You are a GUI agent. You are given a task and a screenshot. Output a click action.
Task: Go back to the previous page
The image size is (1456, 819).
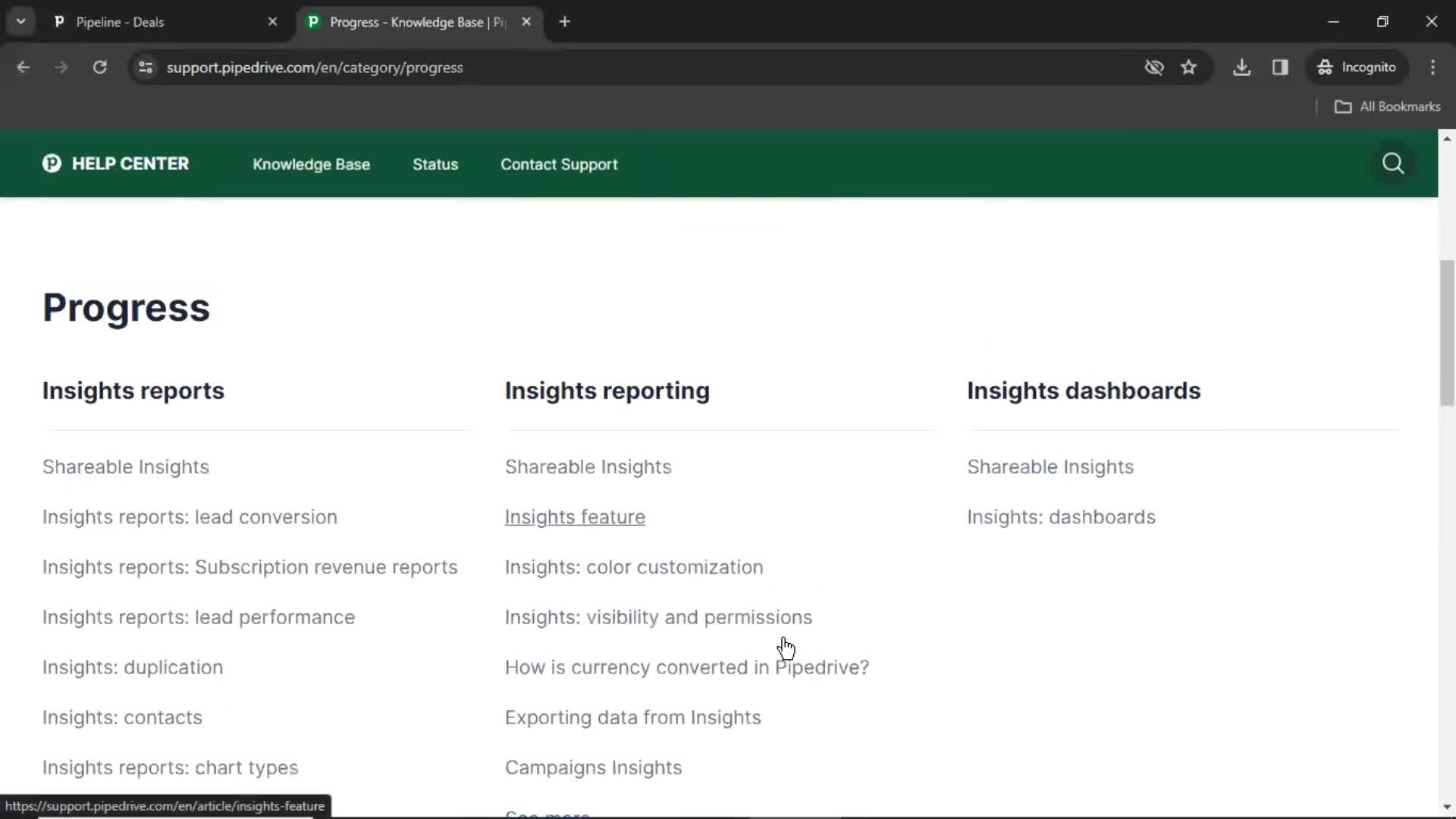[24, 67]
